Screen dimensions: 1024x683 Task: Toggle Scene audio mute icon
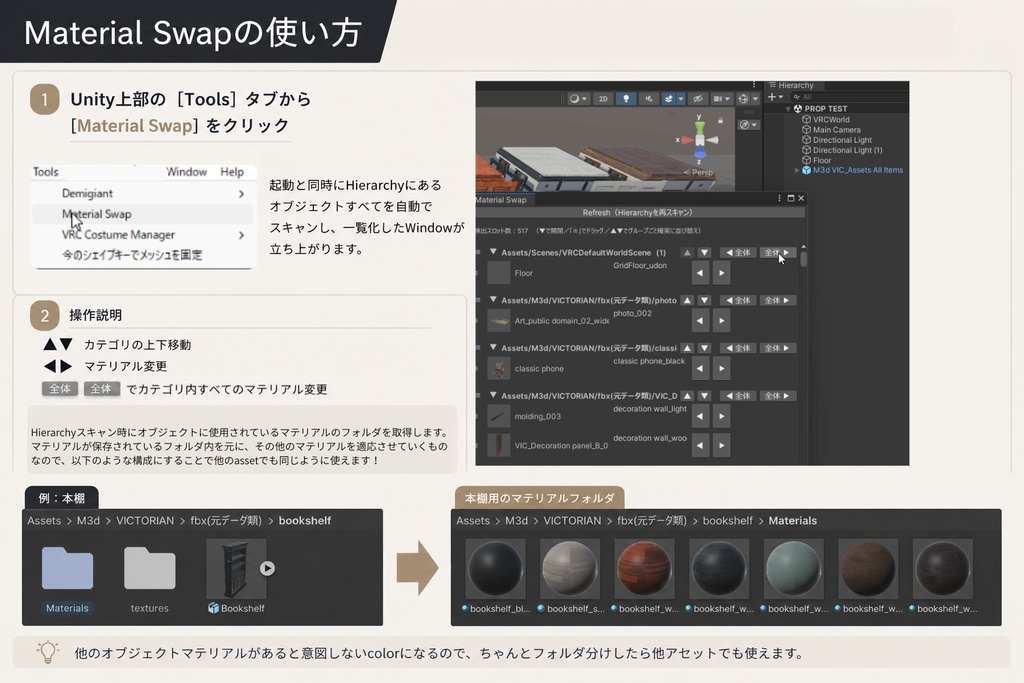[x=648, y=99]
